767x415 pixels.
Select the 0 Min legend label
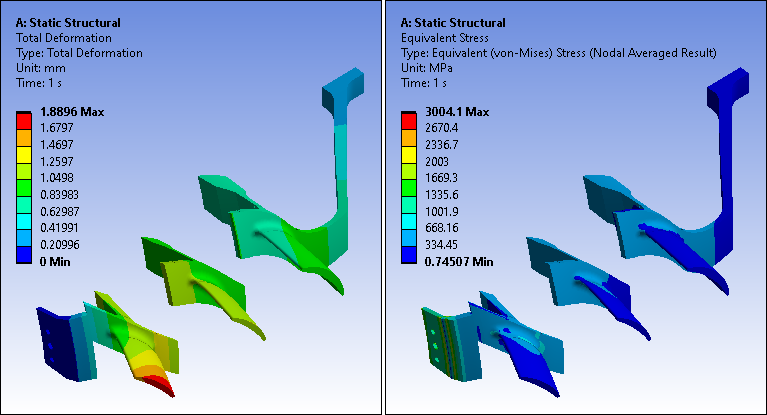(x=55, y=262)
